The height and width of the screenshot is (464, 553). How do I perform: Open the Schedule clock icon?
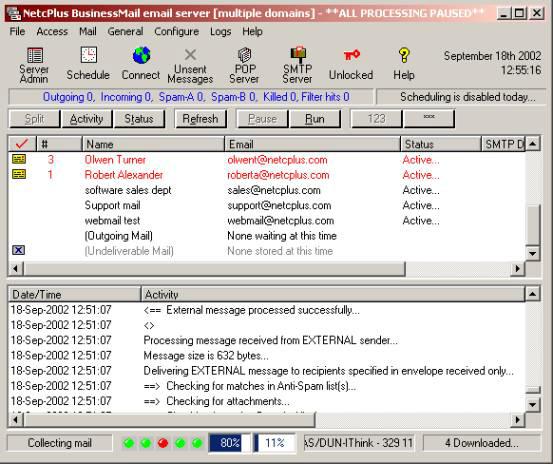click(x=88, y=55)
